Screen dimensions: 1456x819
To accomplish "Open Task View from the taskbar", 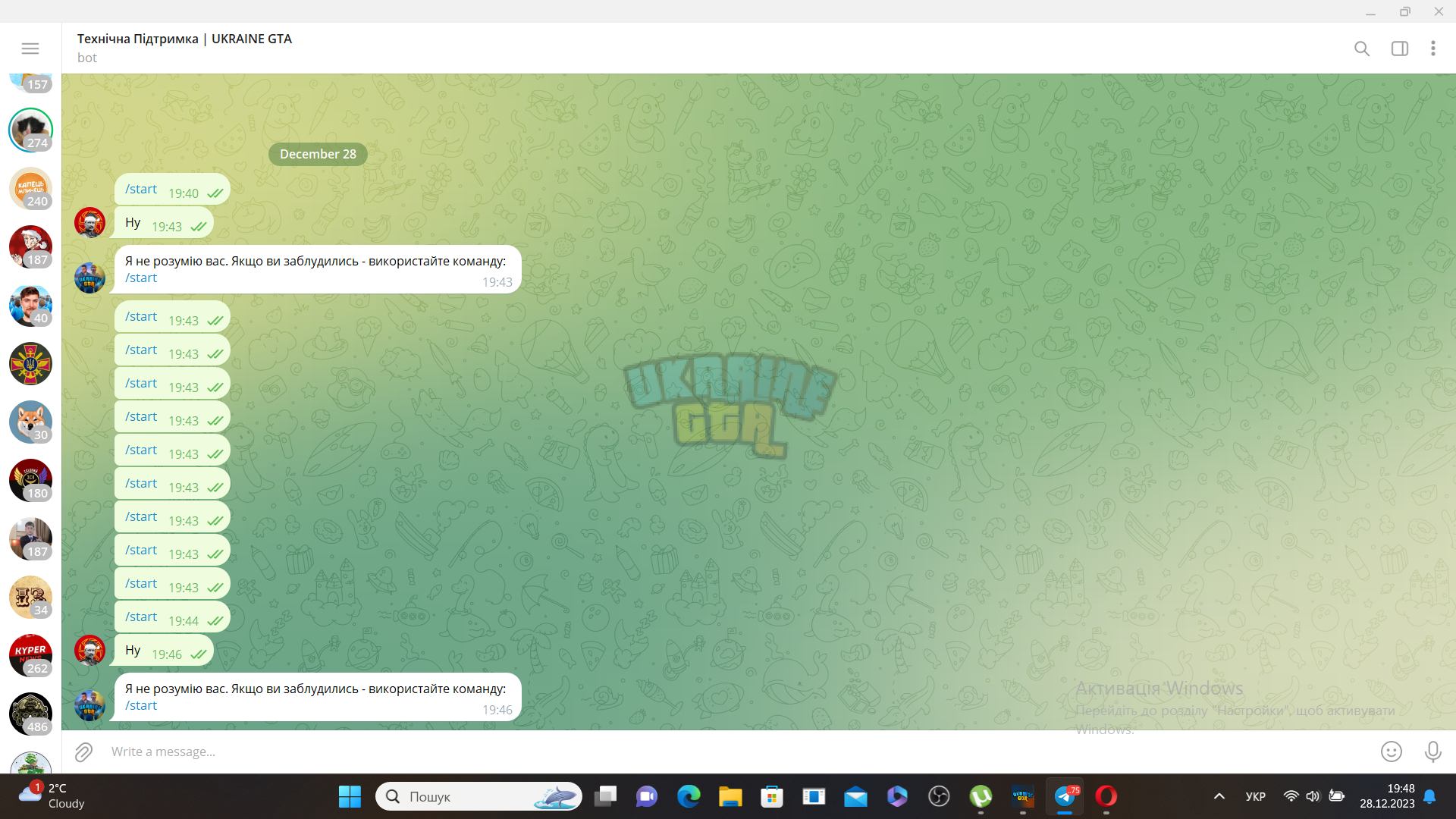I will coord(605,796).
